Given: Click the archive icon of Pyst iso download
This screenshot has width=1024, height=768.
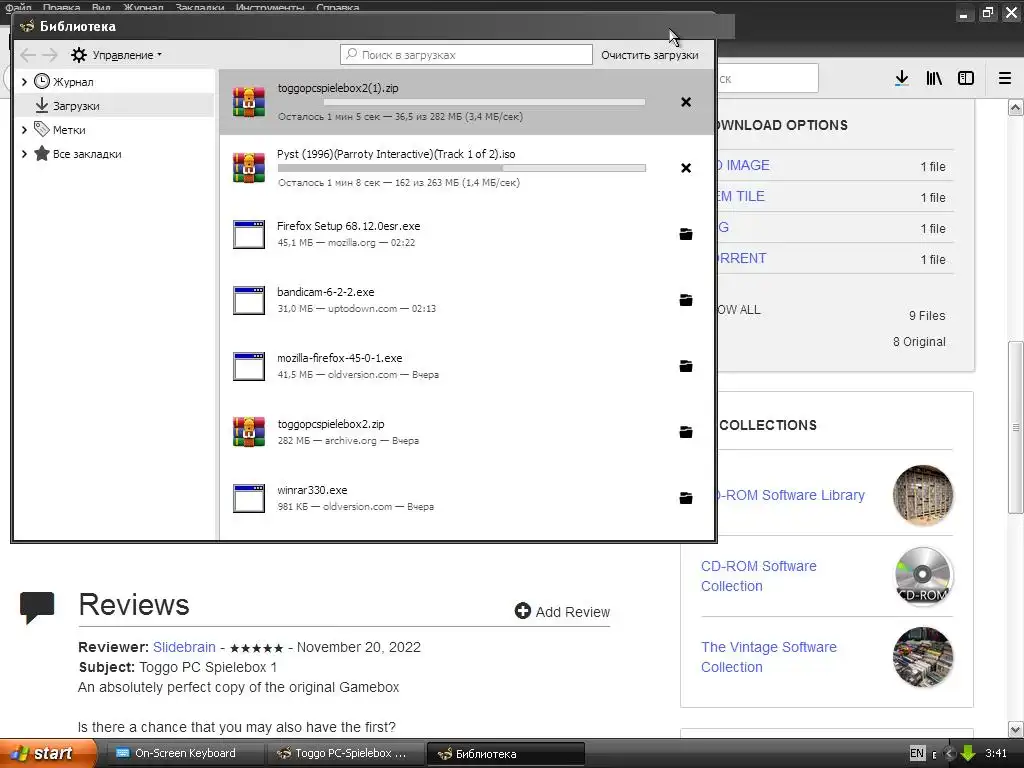Looking at the screenshot, I should pos(249,168).
